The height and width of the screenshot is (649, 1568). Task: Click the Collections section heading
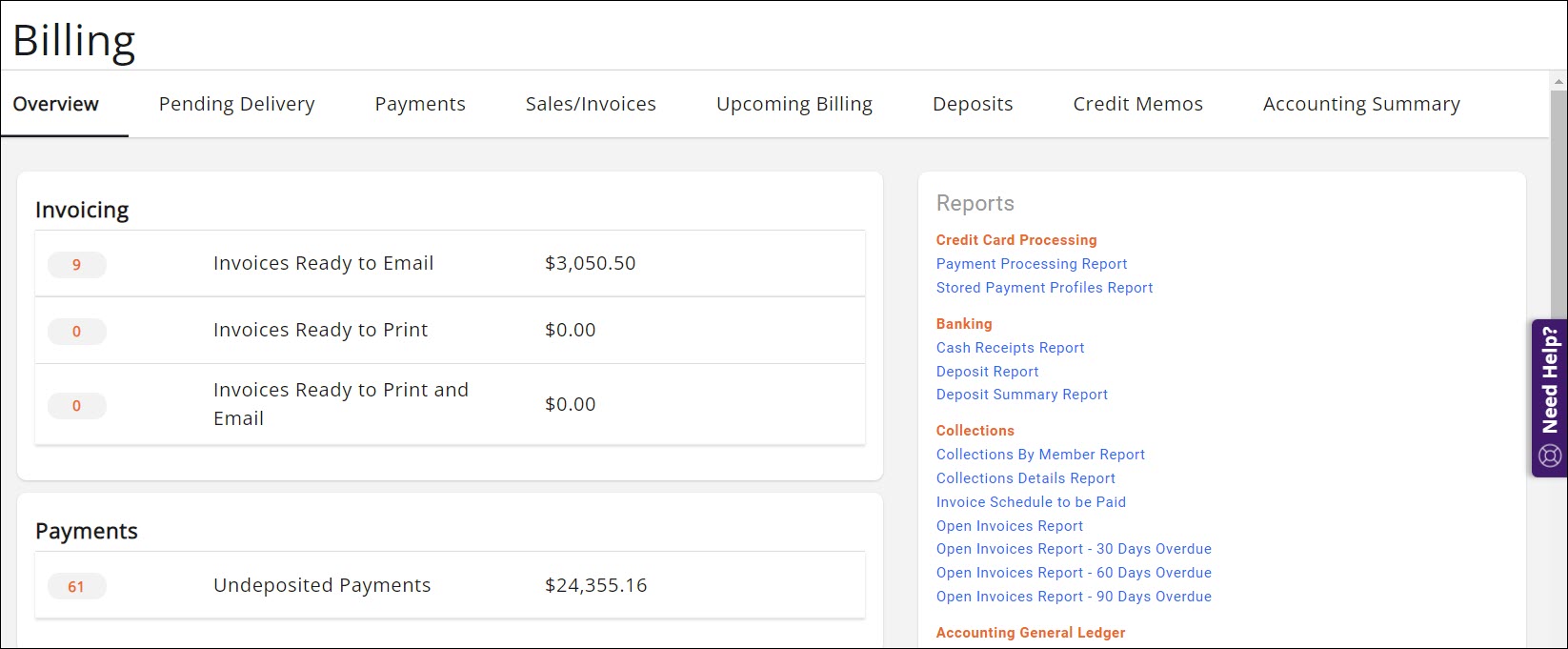tap(975, 431)
